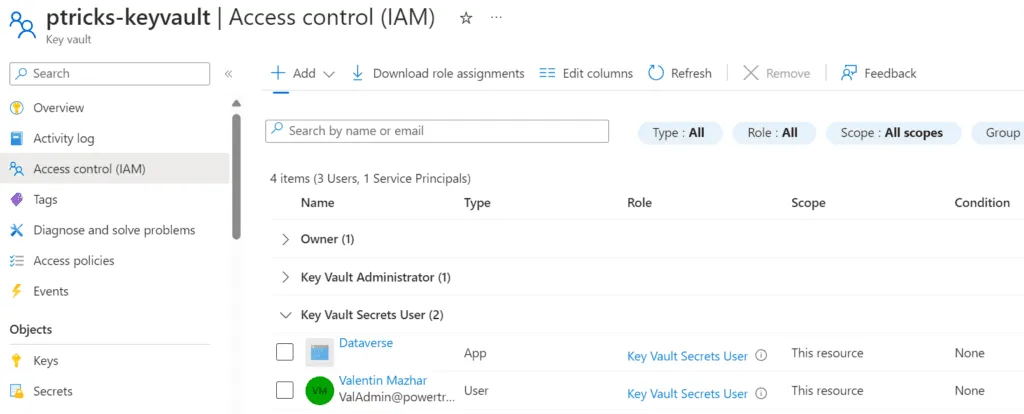
Task: Click the green VM avatar for Valentin Mazhar
Action: (319, 390)
